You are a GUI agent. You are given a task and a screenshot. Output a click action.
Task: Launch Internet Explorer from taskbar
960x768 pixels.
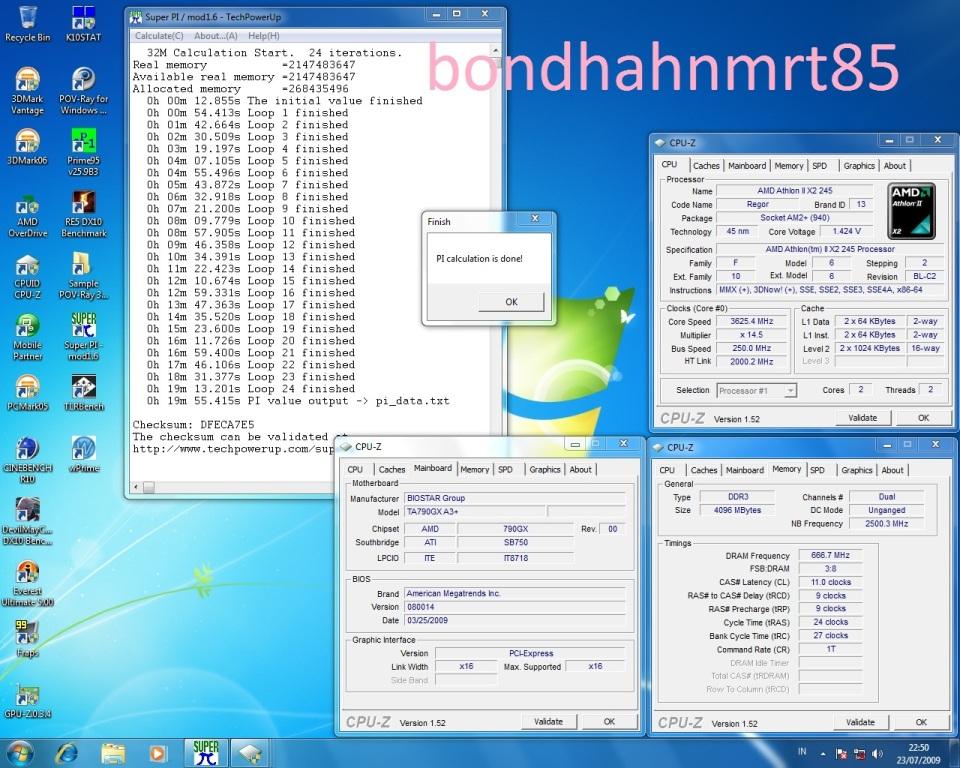(x=67, y=753)
